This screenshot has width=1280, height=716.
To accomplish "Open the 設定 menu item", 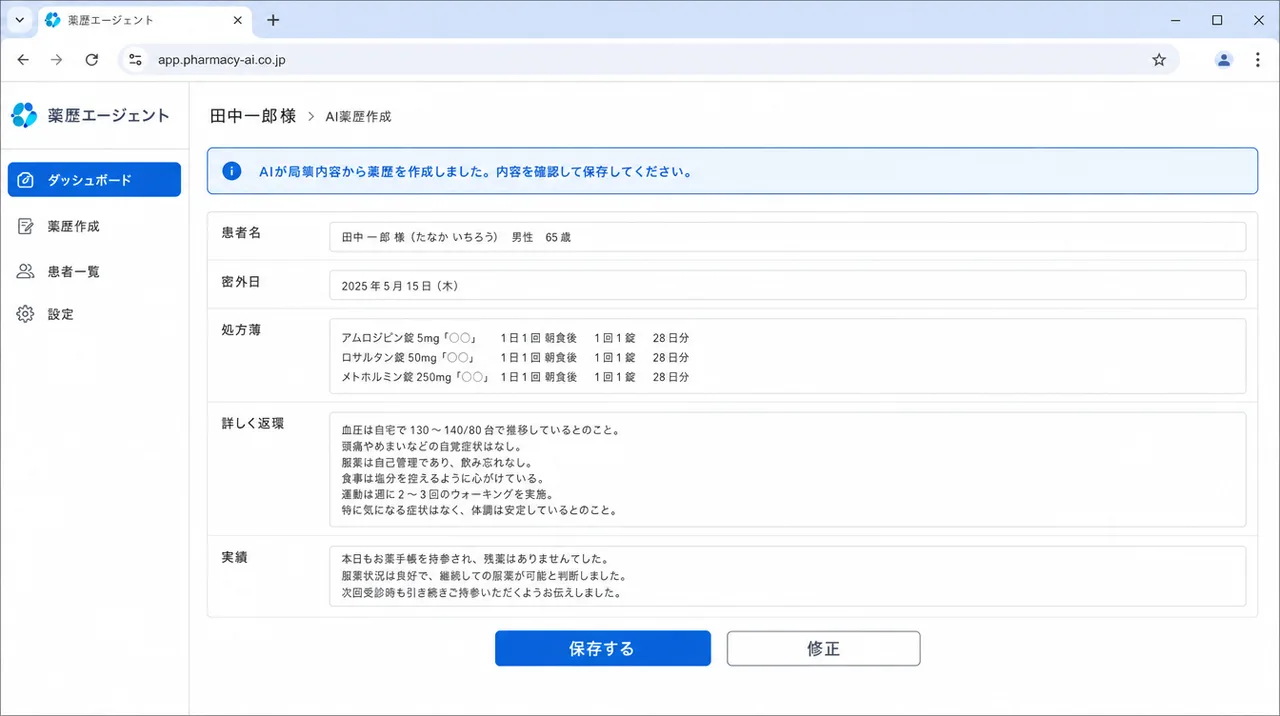I will click(94, 314).
